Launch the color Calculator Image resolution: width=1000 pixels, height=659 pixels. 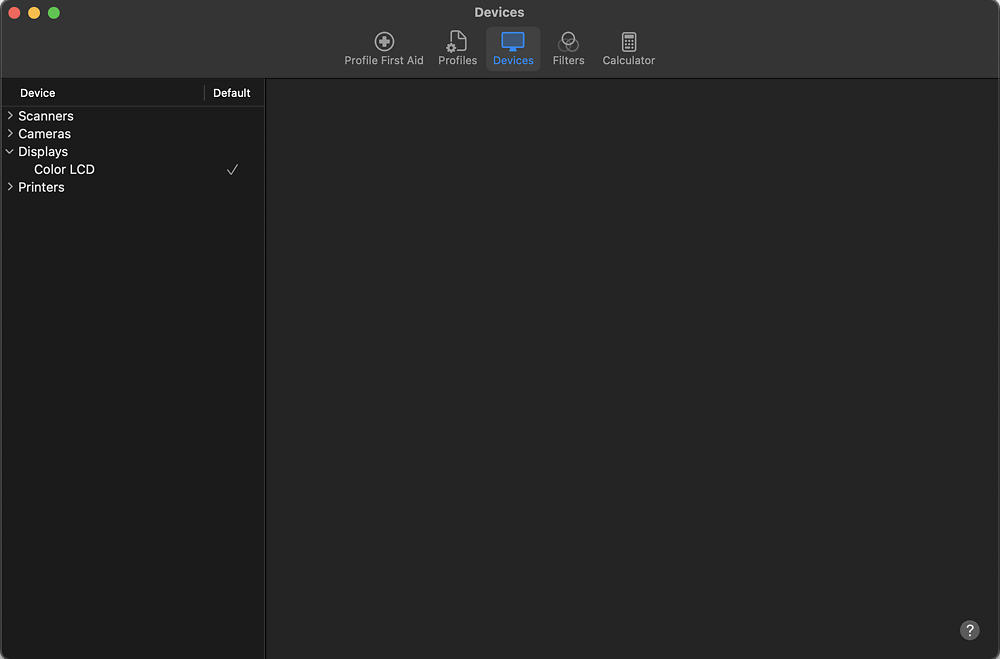click(628, 47)
